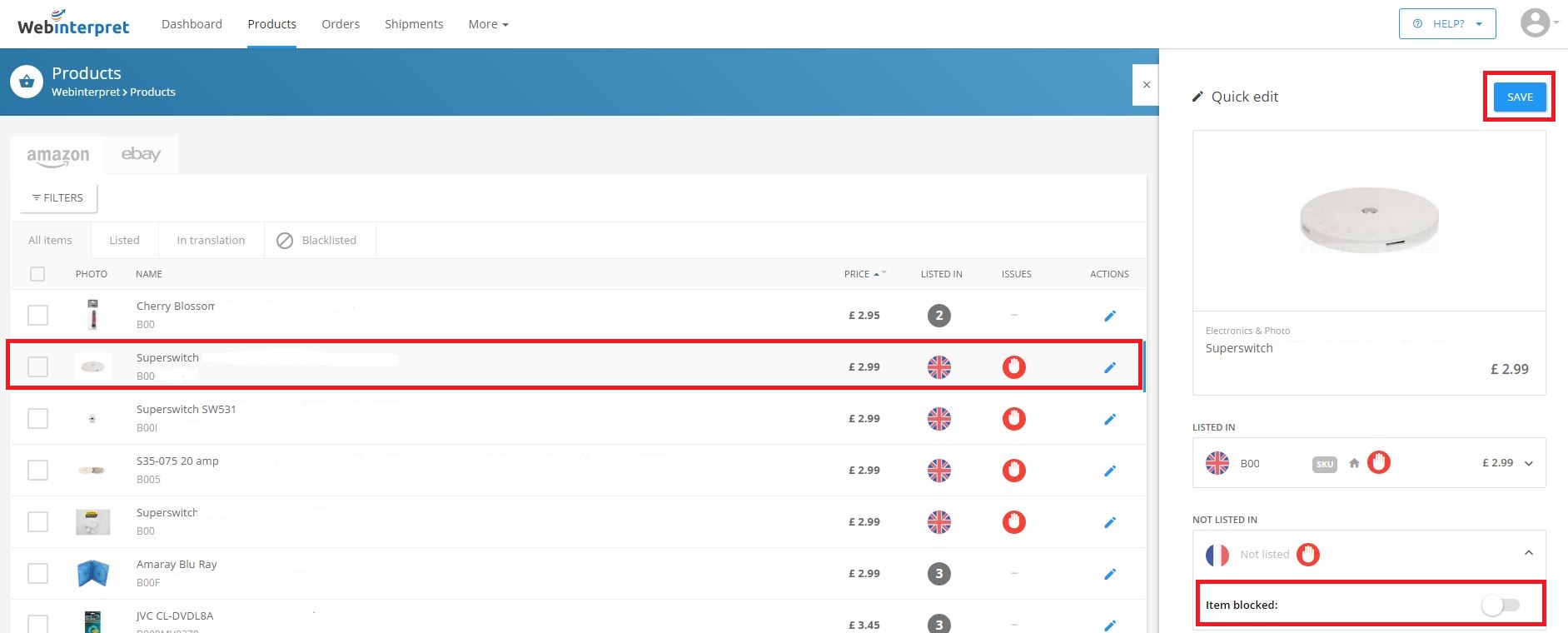Click the Webinterpret logo
Image resolution: width=1568 pixels, height=633 pixels.
tap(73, 23)
